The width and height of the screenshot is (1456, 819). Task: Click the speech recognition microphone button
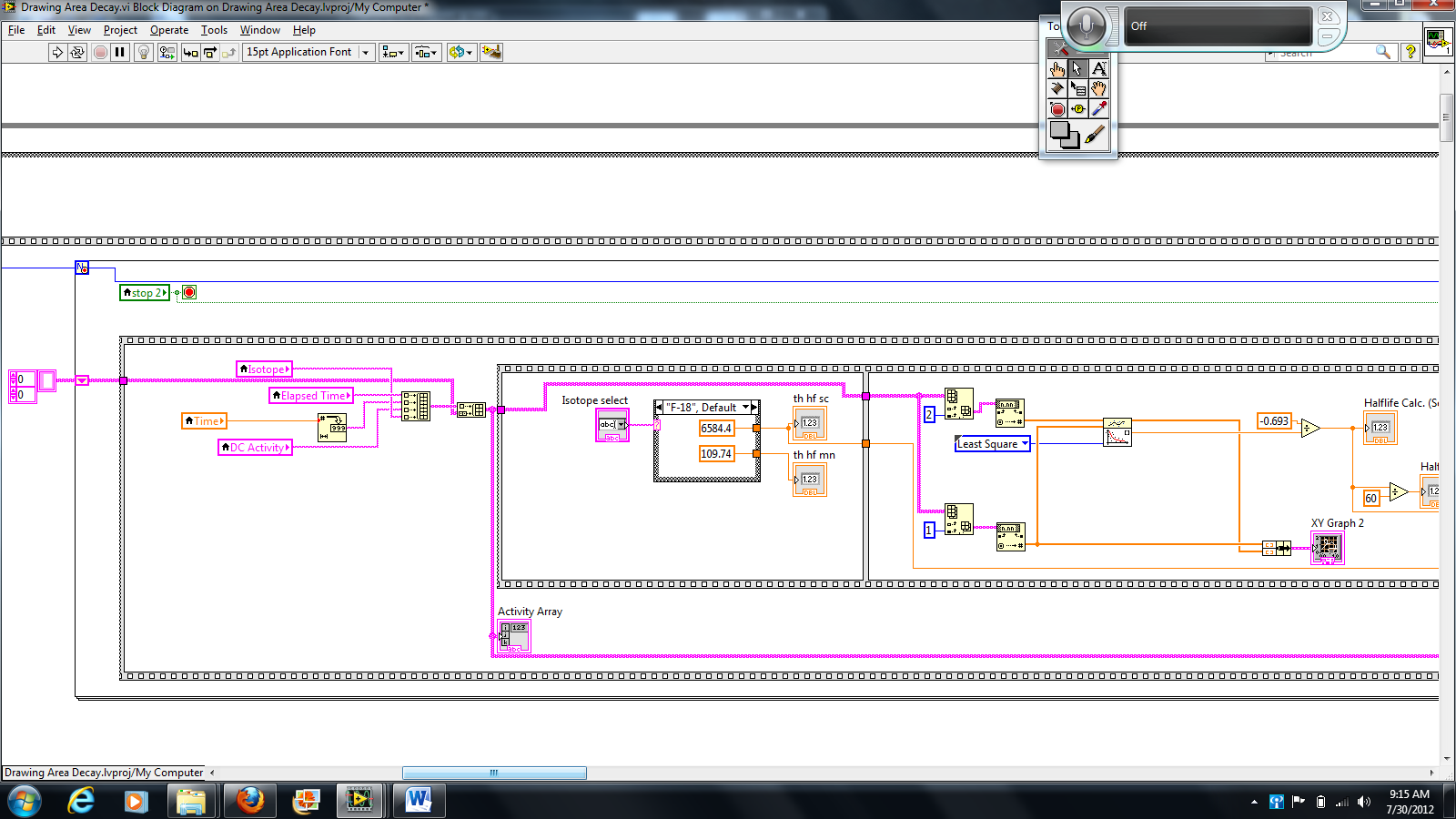(x=1086, y=25)
